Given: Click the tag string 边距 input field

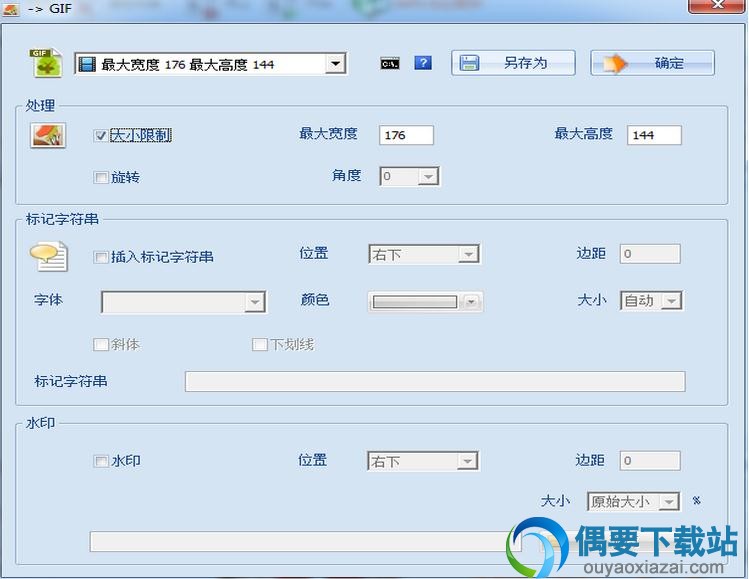Looking at the screenshot, I should pyautogui.click(x=650, y=254).
